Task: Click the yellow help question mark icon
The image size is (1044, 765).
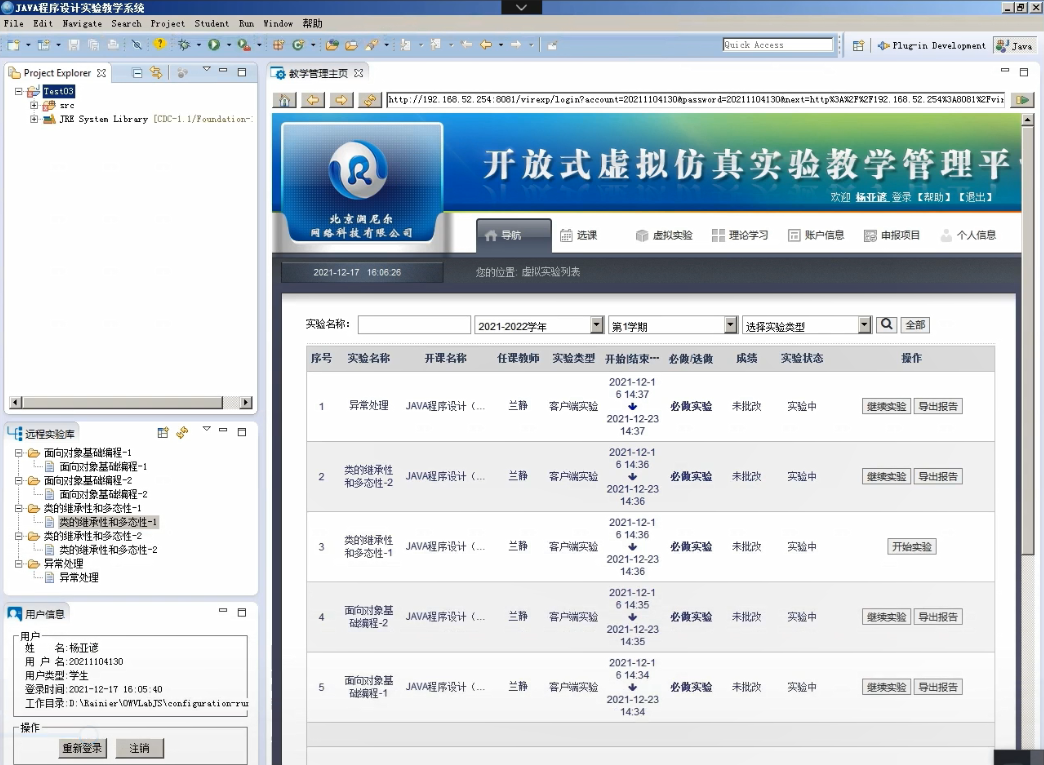Action: click(x=159, y=45)
